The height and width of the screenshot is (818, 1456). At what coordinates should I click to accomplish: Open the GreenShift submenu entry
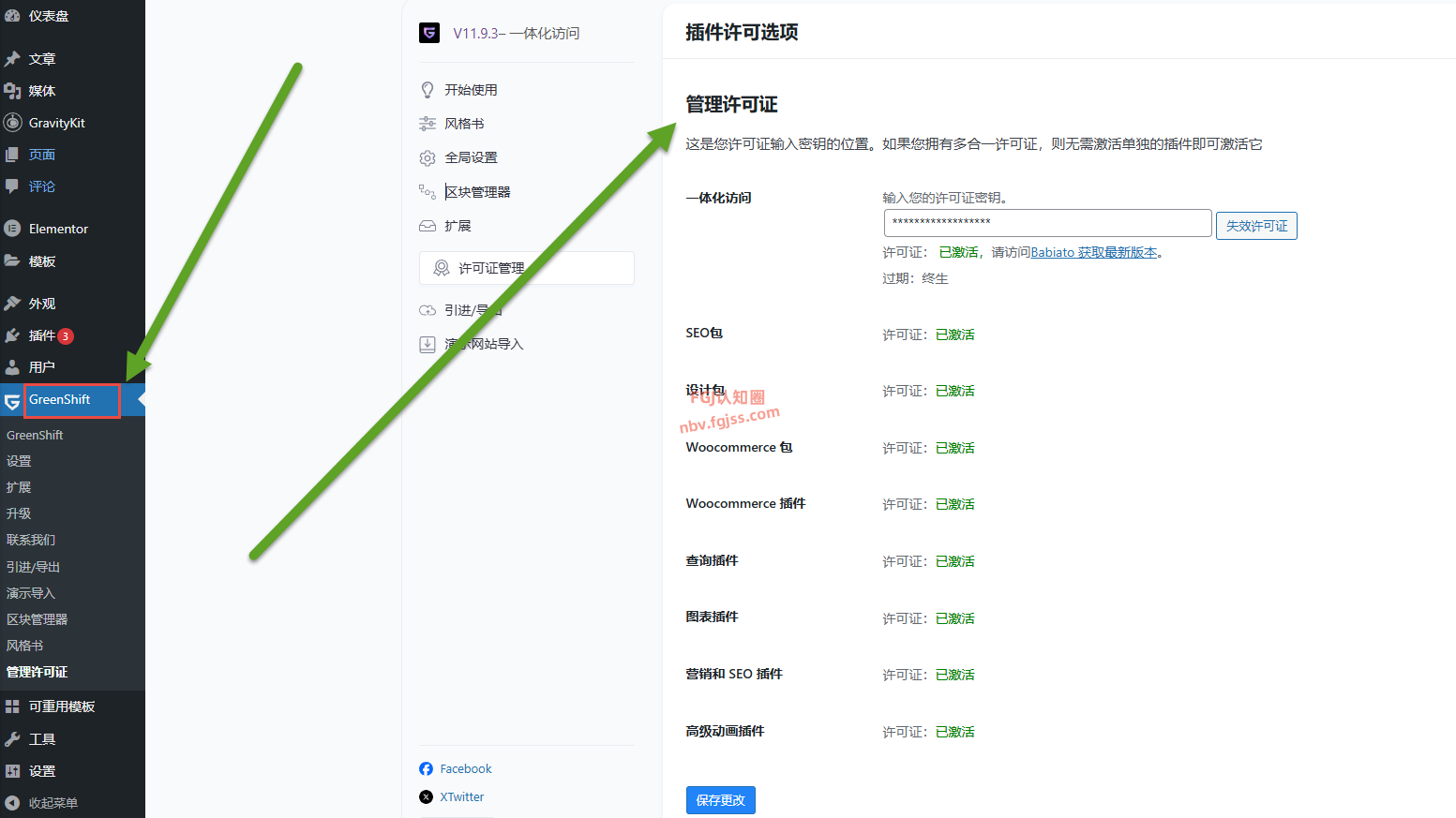click(35, 435)
